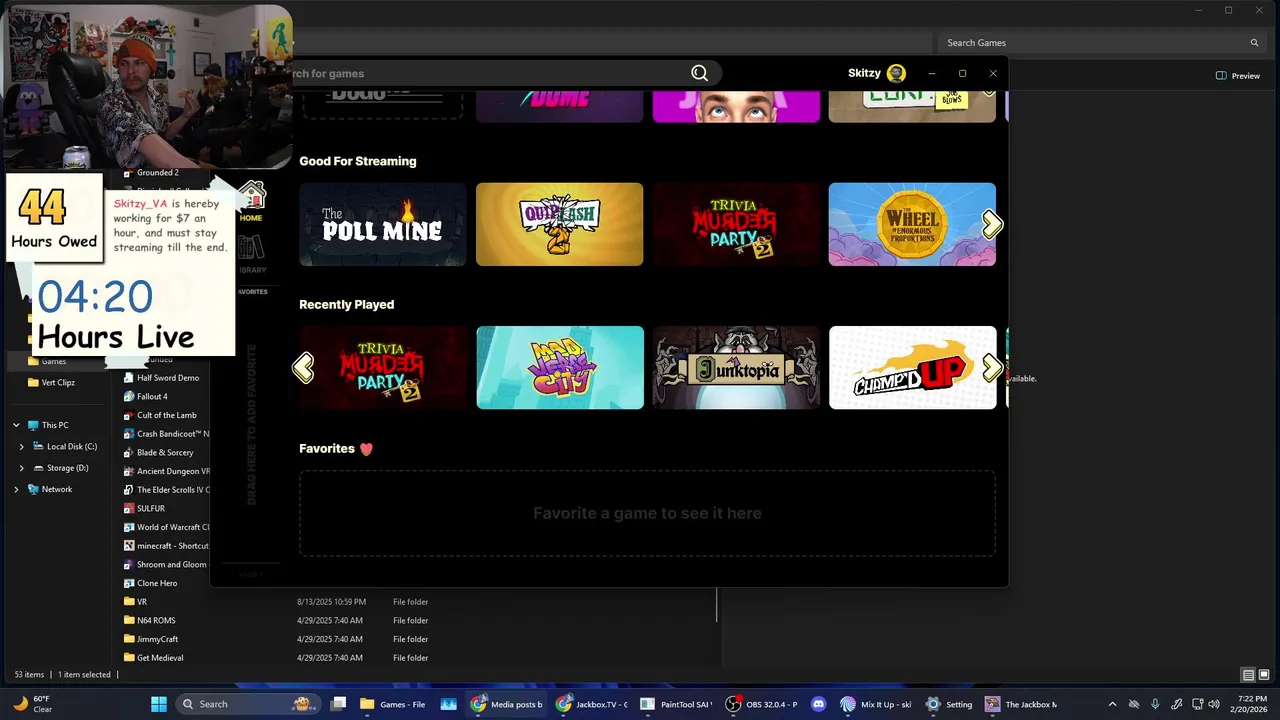The height and width of the screenshot is (720, 1280).
Task: Open Settings app from the taskbar
Action: tap(949, 704)
